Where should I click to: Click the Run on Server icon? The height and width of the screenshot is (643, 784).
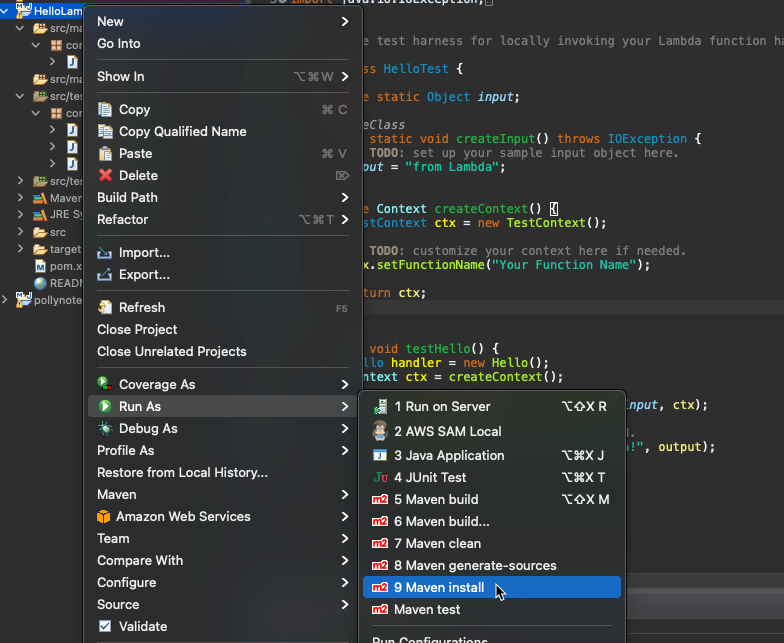pyautogui.click(x=380, y=406)
